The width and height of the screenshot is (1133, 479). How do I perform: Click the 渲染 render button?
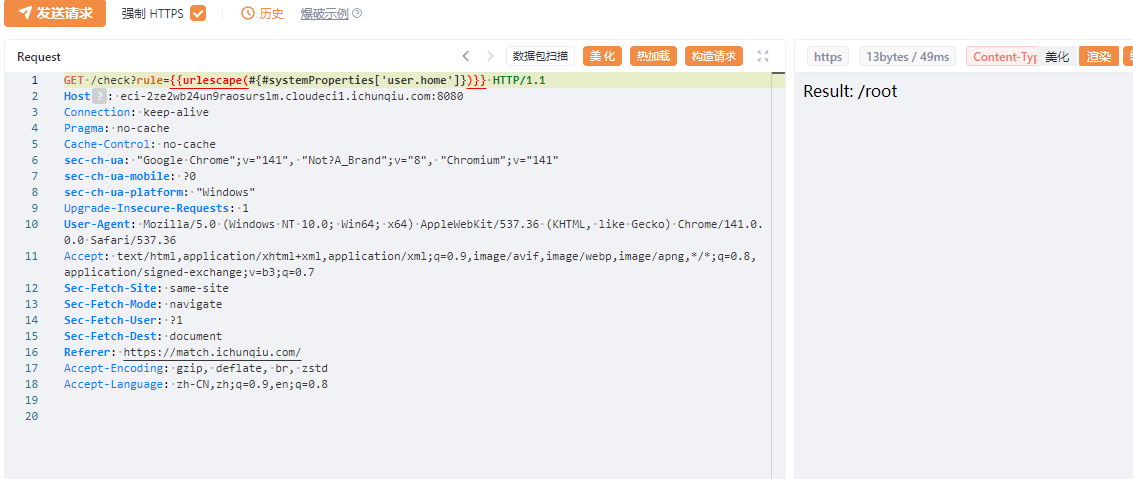point(1098,57)
